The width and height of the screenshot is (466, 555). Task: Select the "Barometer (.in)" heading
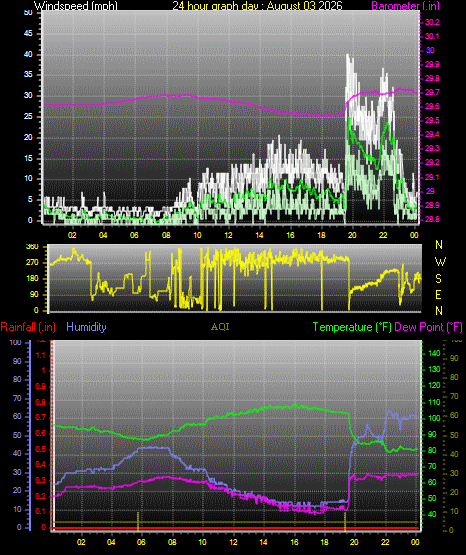click(405, 6)
